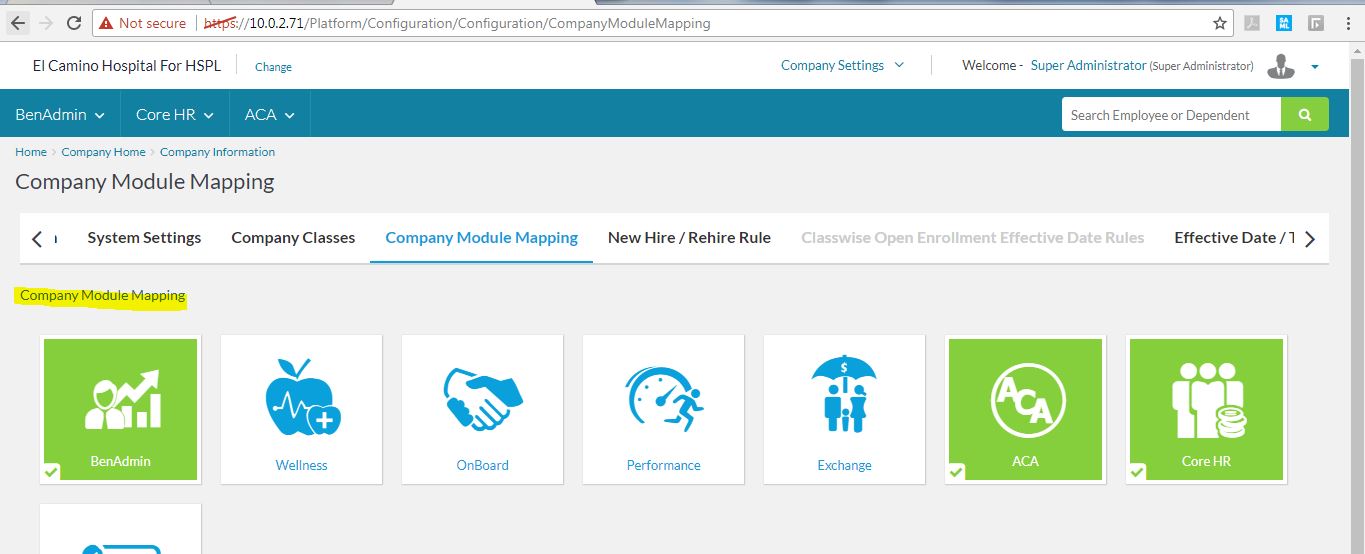Deselect the checked BenAdmin module tile
Screen dimensions: 1365x554
(x=121, y=409)
